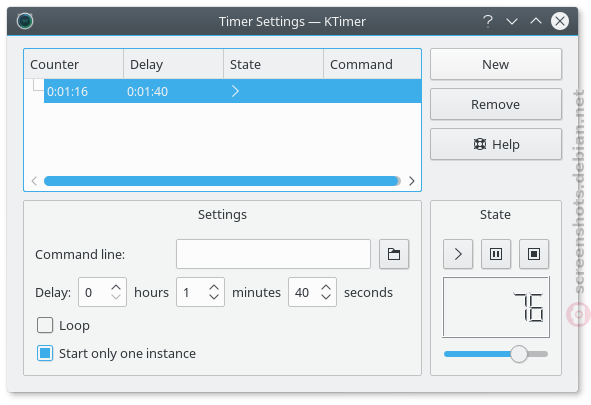The width and height of the screenshot is (591, 405).
Task: Click the titlebar question mark help icon
Action: (x=488, y=21)
